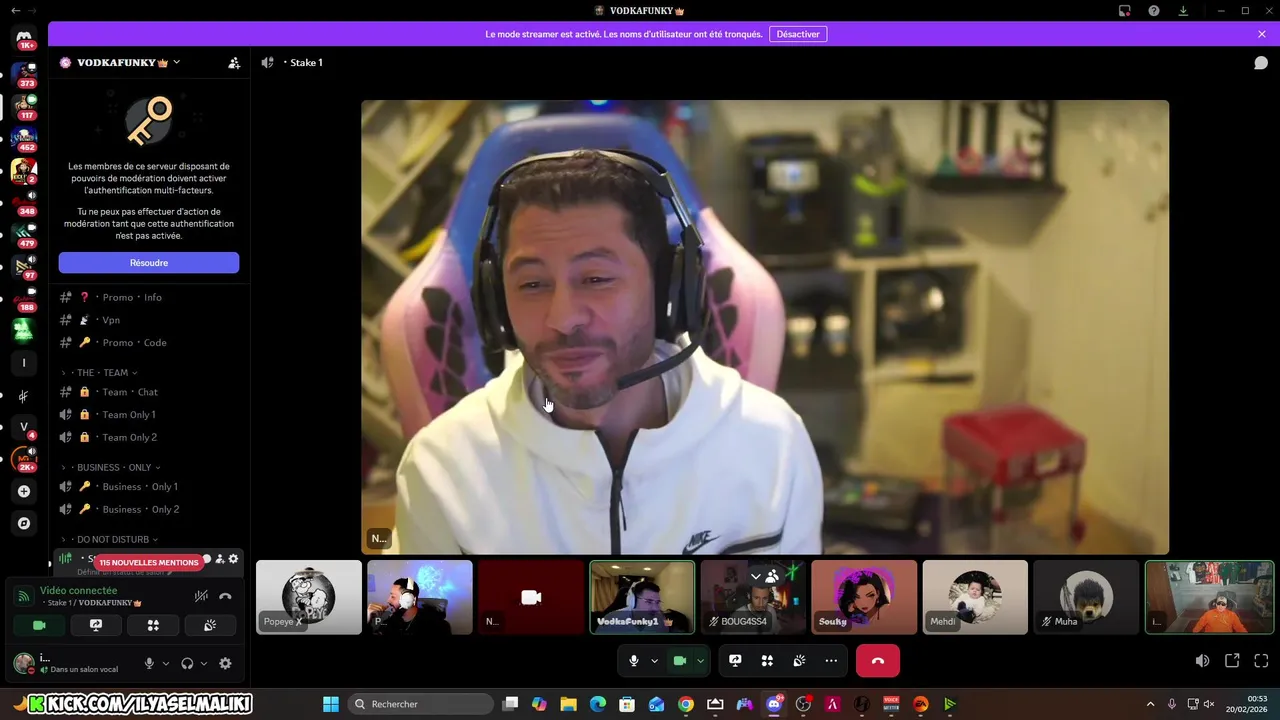Collapse DO NOT DISTURB category
The height and width of the screenshot is (720, 1280).
coord(113,539)
